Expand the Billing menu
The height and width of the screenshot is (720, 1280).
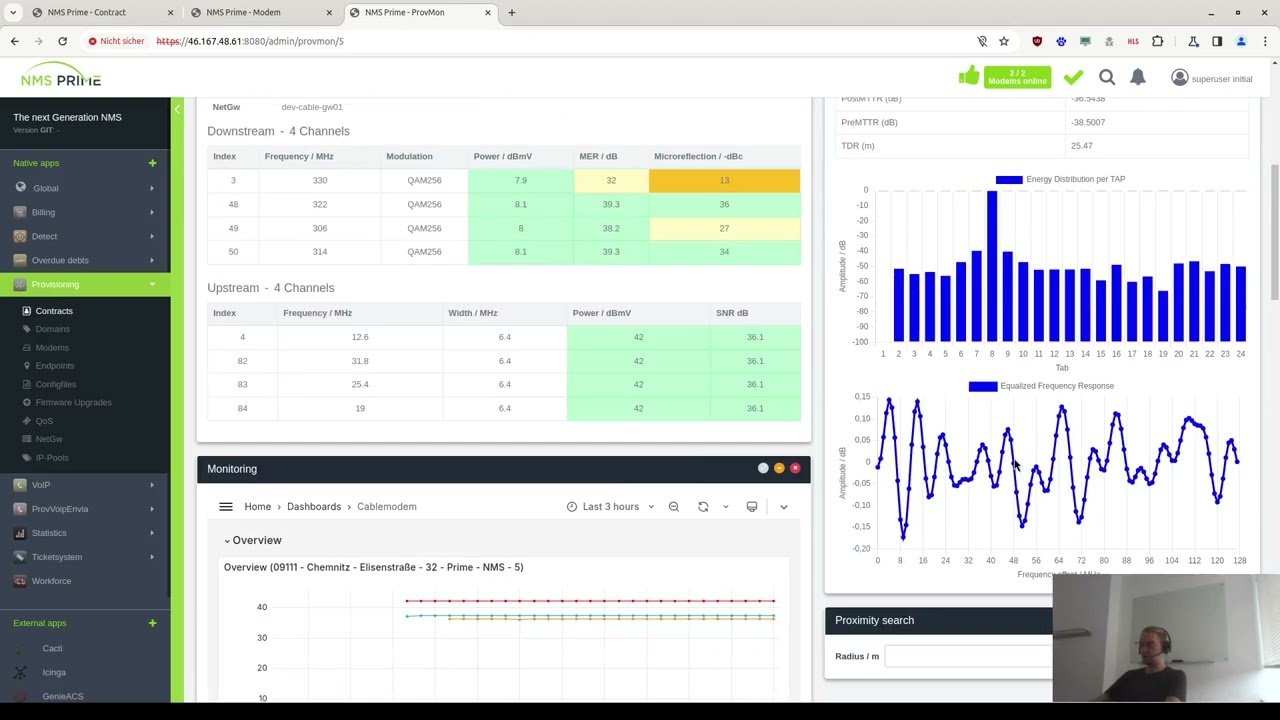point(85,212)
